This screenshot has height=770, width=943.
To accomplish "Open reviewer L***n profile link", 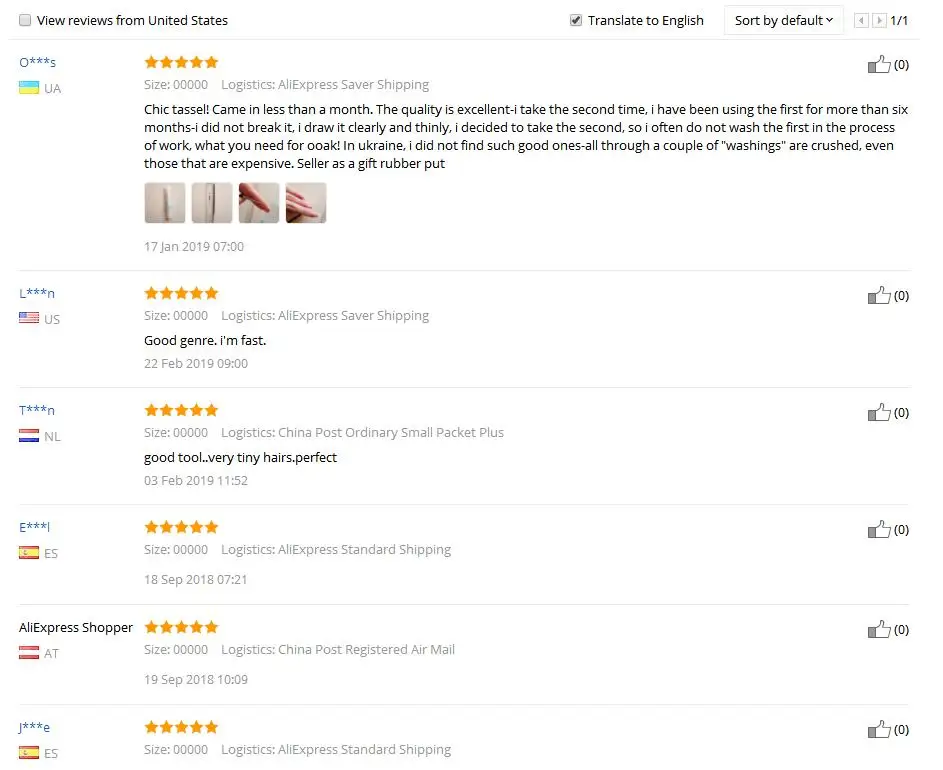I will click(x=37, y=293).
